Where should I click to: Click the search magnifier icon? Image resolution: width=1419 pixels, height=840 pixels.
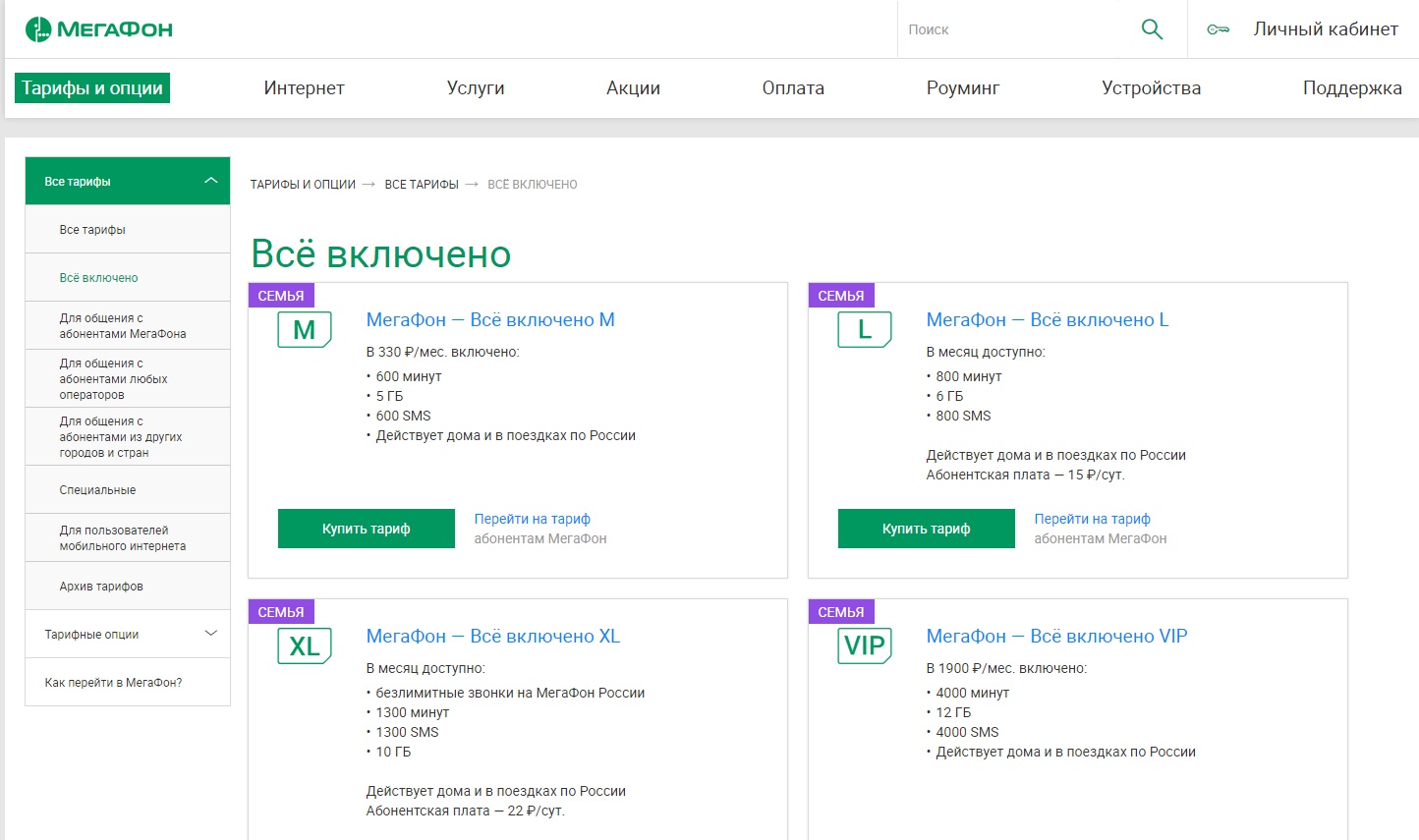pyautogui.click(x=1152, y=29)
